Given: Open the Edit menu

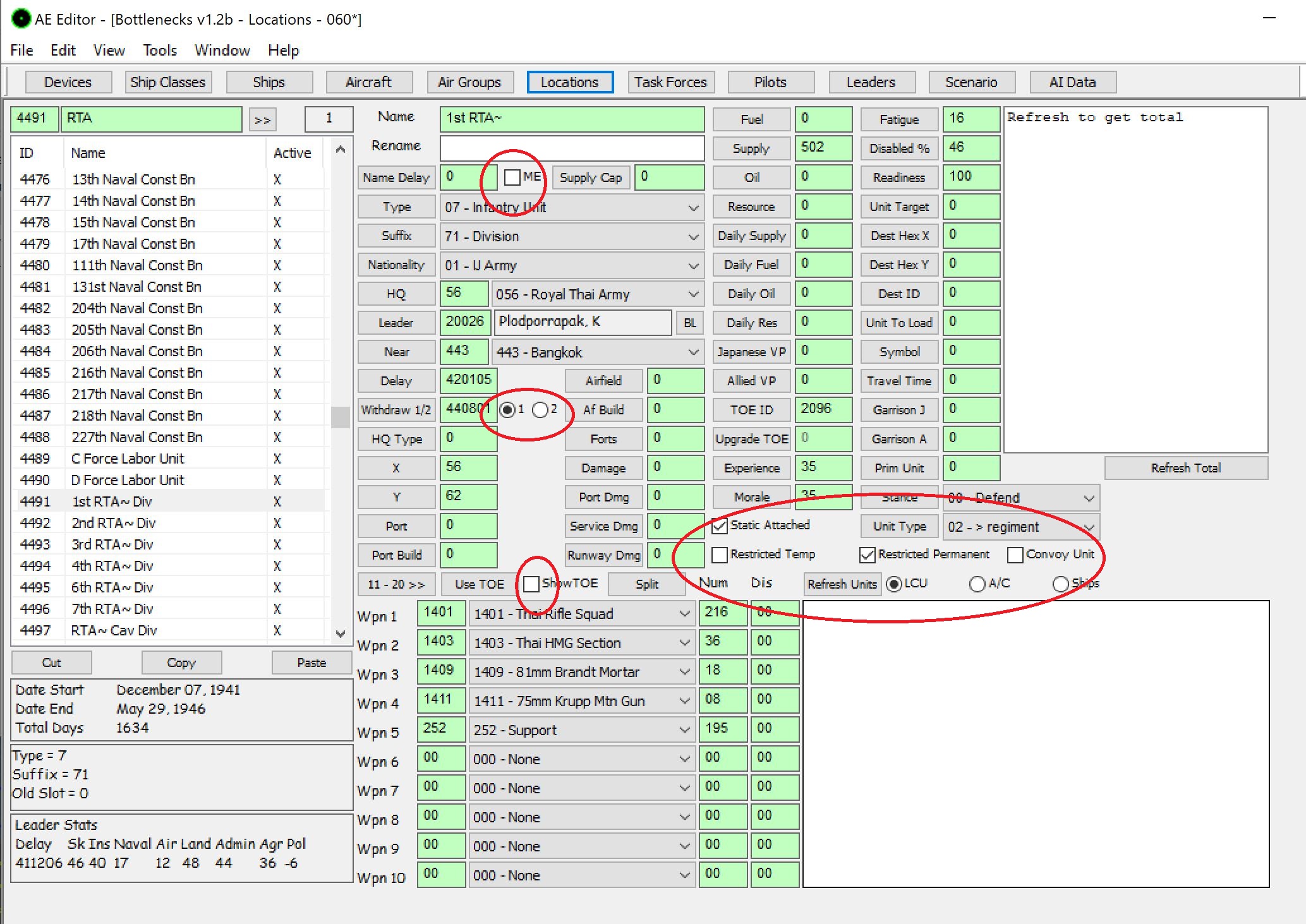Looking at the screenshot, I should tap(63, 50).
